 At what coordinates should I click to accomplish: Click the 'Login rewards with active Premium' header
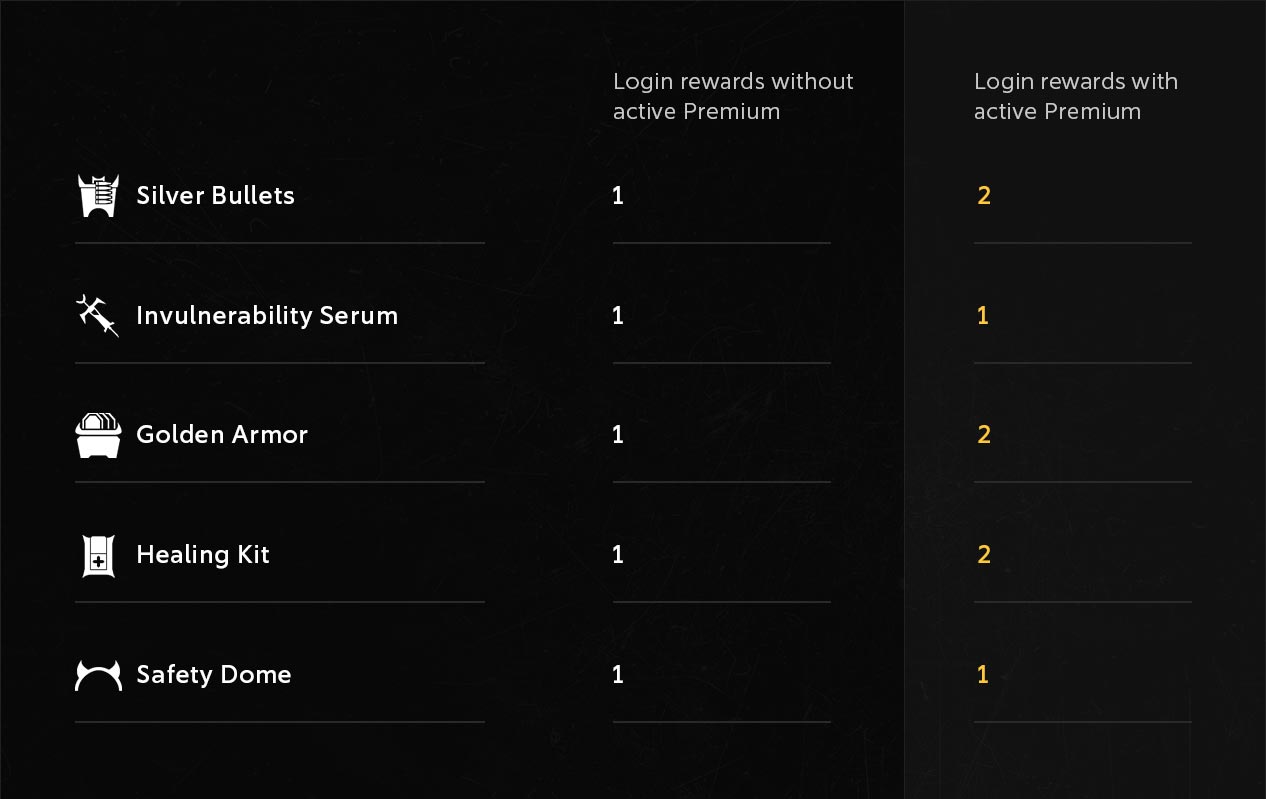tap(1076, 96)
